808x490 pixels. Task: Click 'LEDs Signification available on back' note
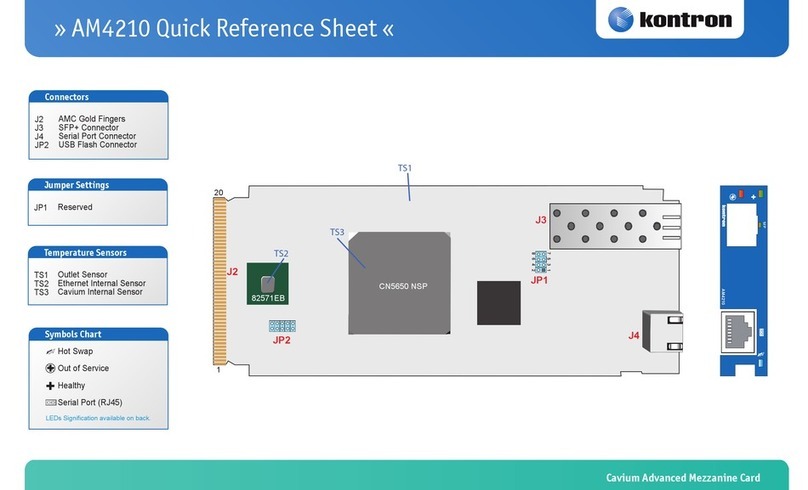coord(98,418)
